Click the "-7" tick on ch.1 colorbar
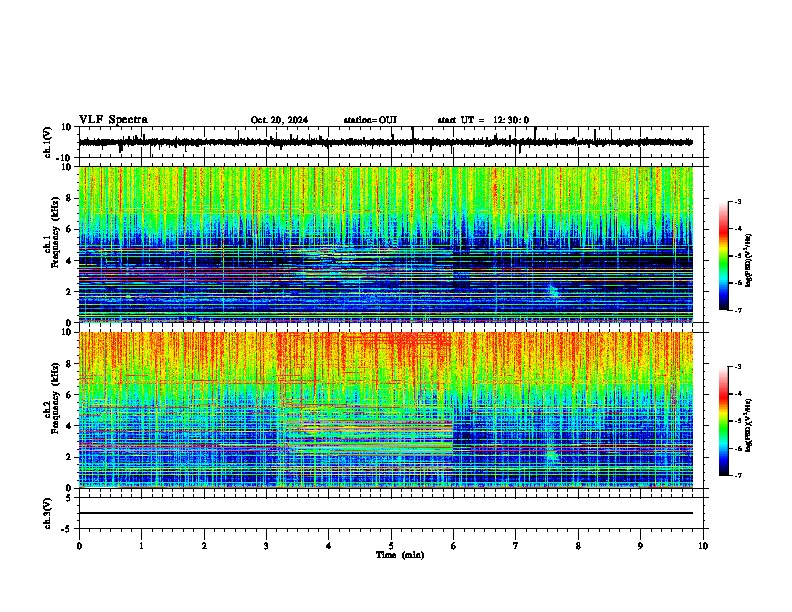Screen dimensions: 792x612 point(737,310)
